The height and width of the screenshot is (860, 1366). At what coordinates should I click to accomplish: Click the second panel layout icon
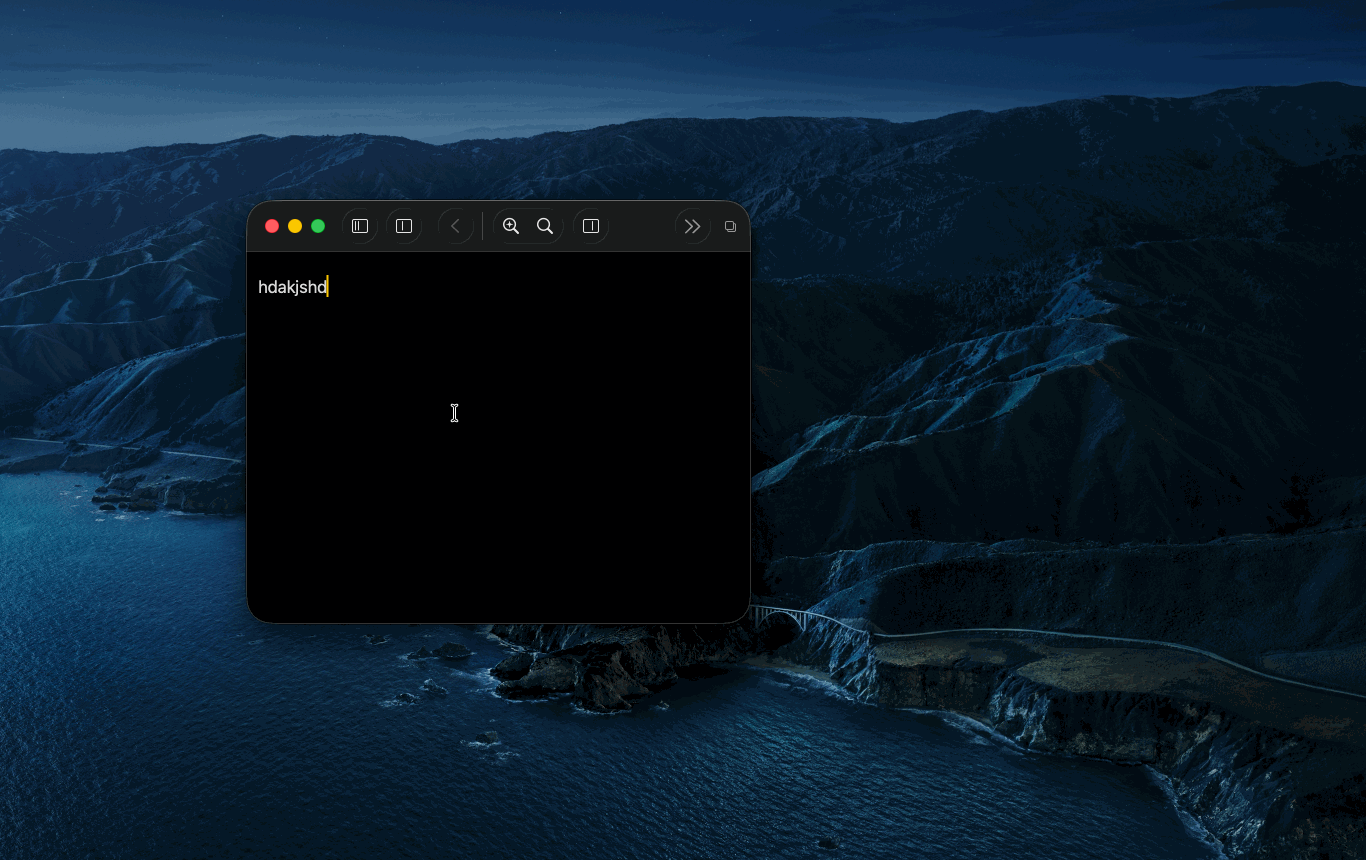pyautogui.click(x=404, y=226)
